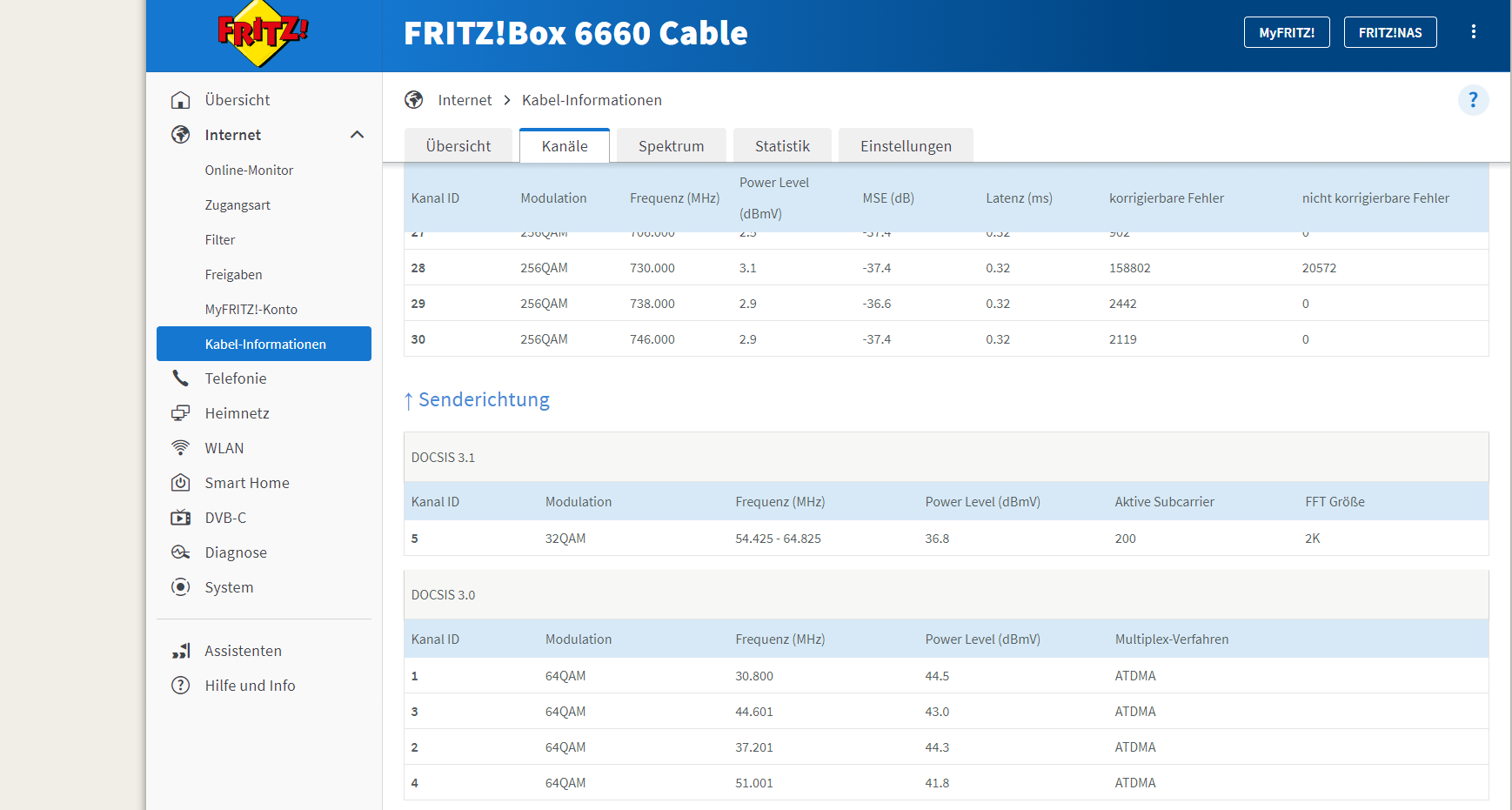
Task: Click frequency 37.201 in channel 2 row
Action: (x=754, y=747)
